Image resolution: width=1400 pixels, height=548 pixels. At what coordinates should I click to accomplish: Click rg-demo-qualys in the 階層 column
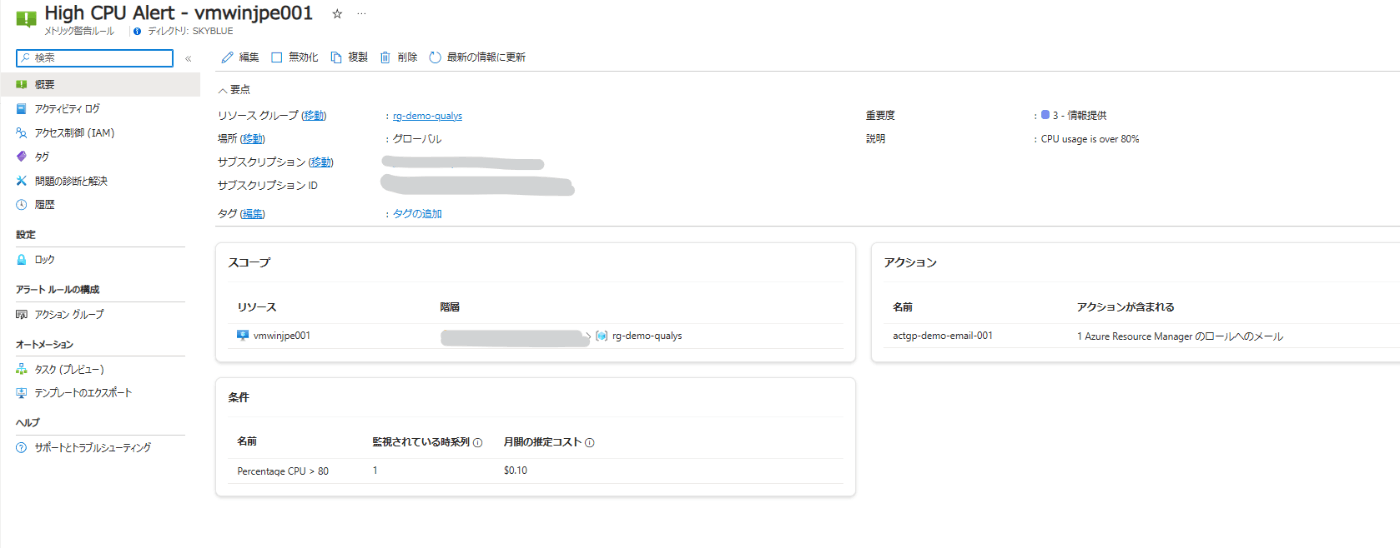click(x=647, y=336)
